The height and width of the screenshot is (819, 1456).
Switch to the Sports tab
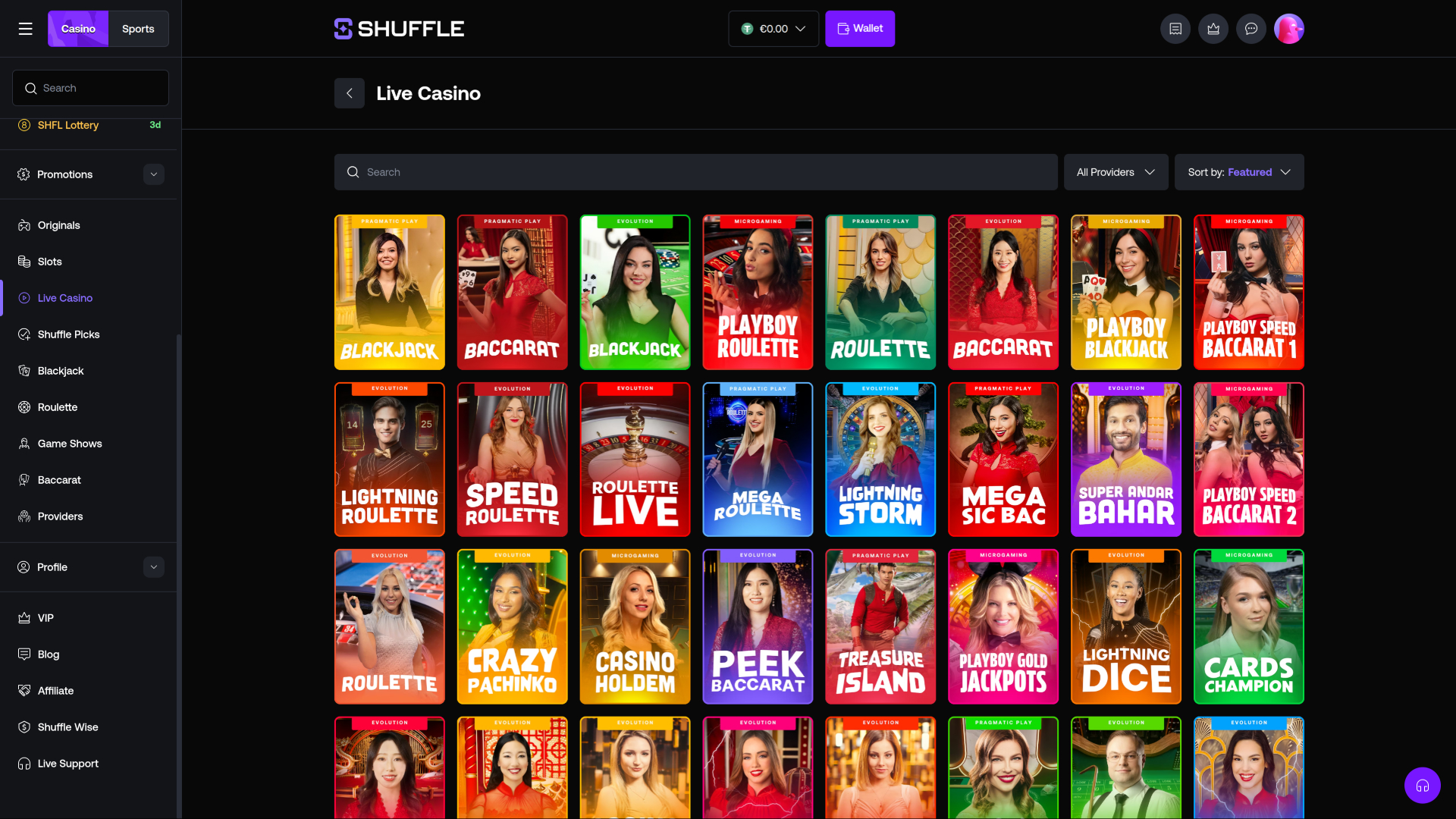(x=137, y=28)
